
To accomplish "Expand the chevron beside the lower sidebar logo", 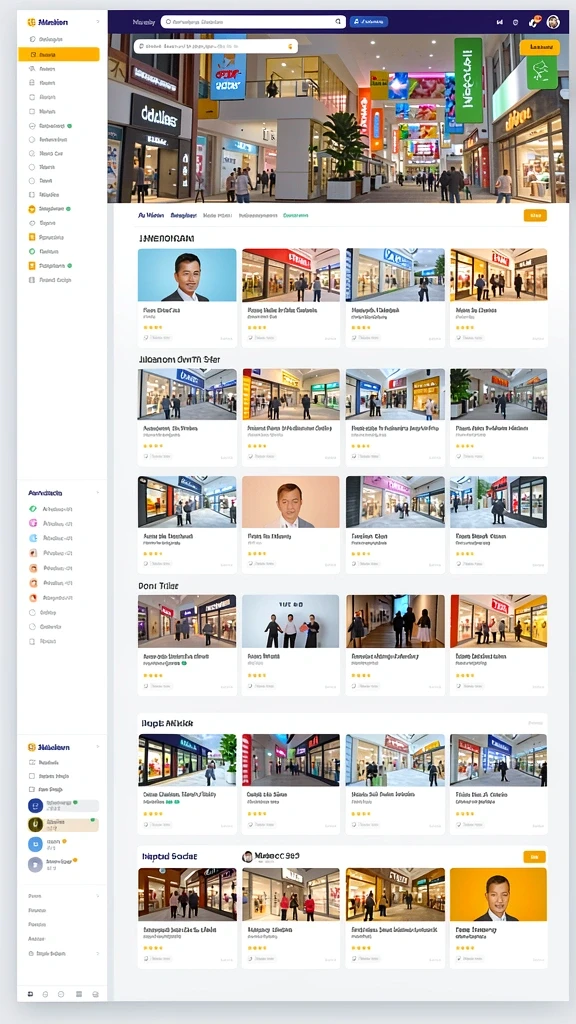I will [98, 746].
